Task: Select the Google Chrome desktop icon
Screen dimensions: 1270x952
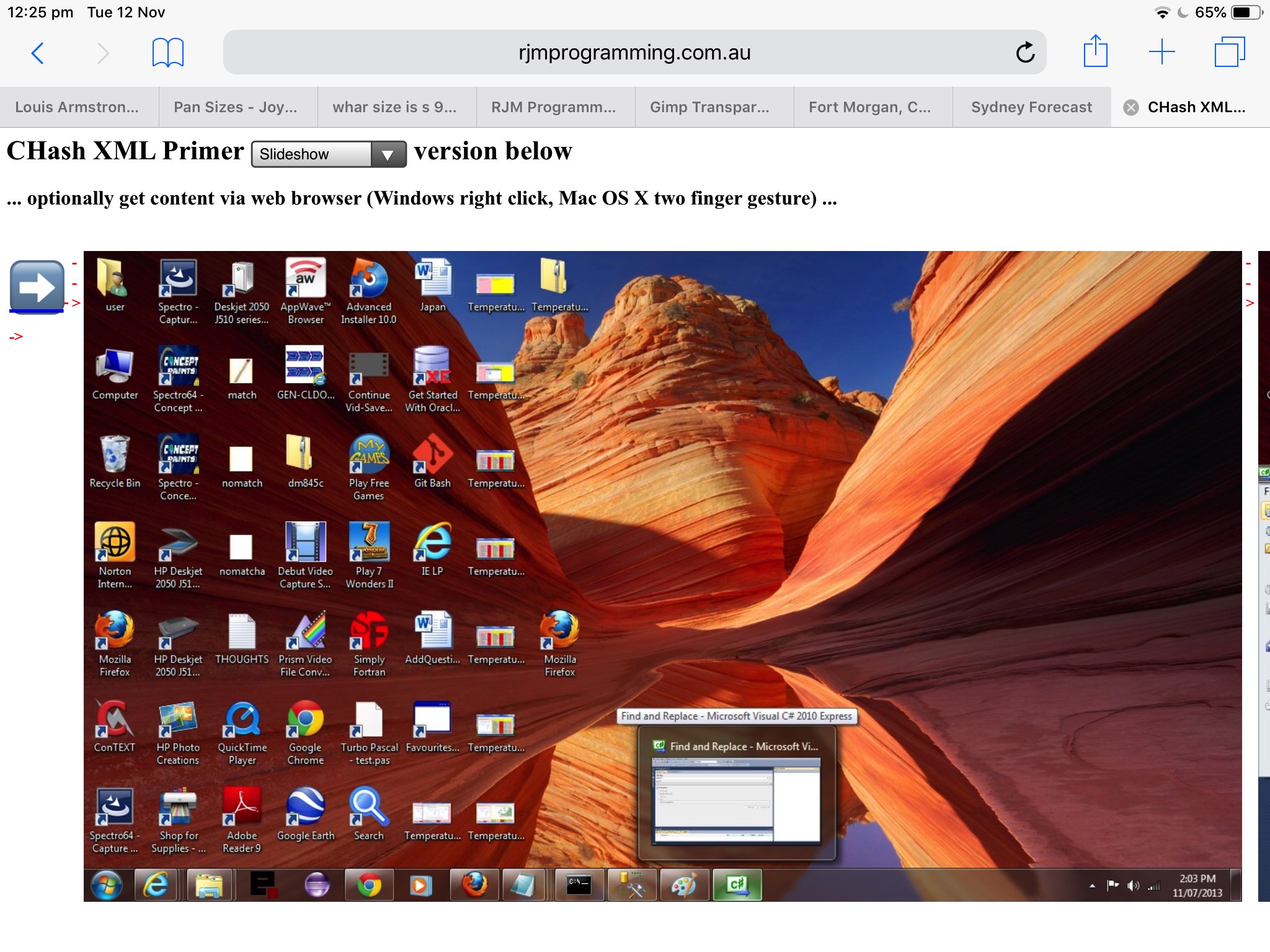Action: pos(305,733)
